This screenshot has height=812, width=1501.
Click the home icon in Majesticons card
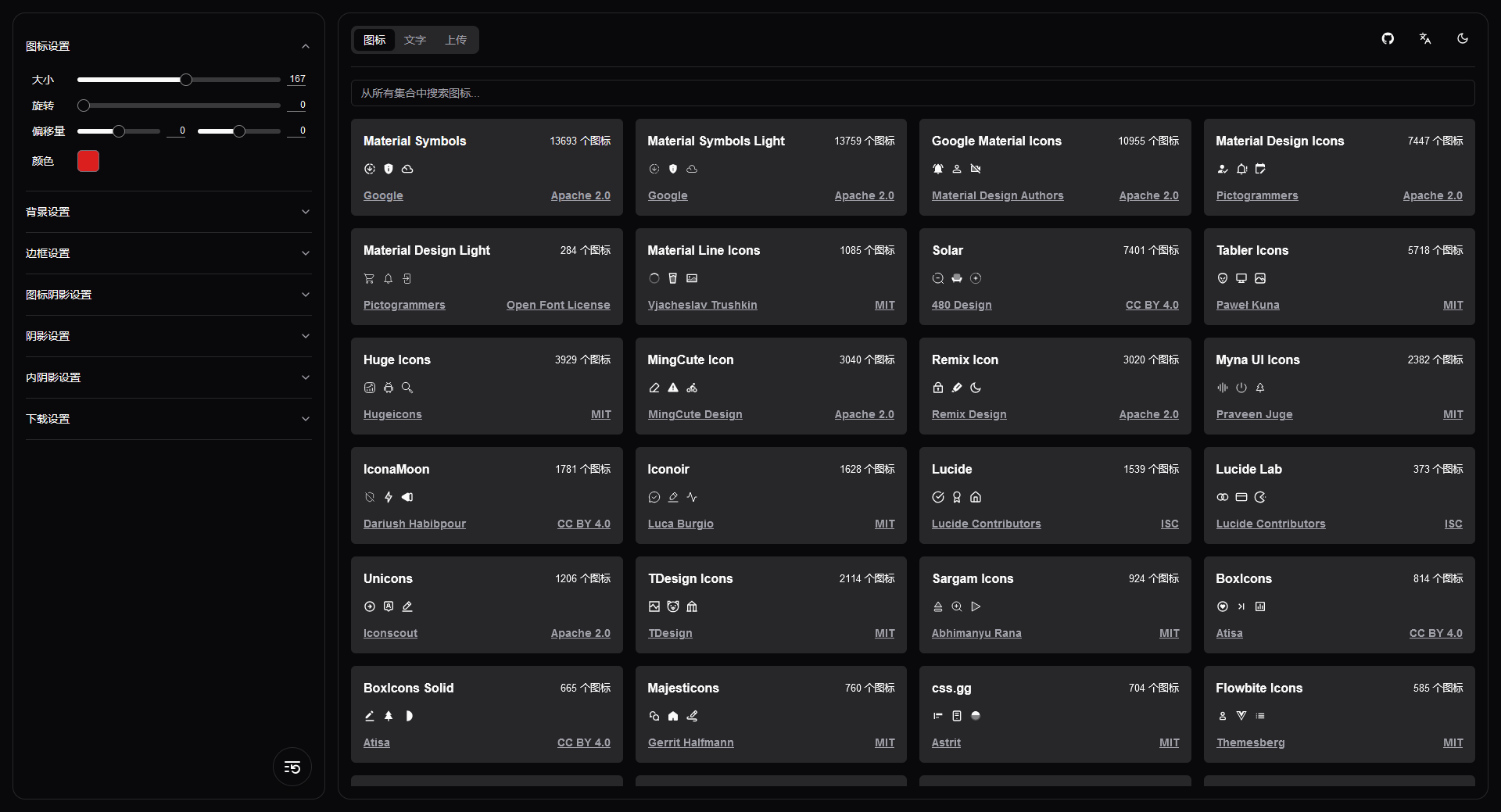coord(673,716)
